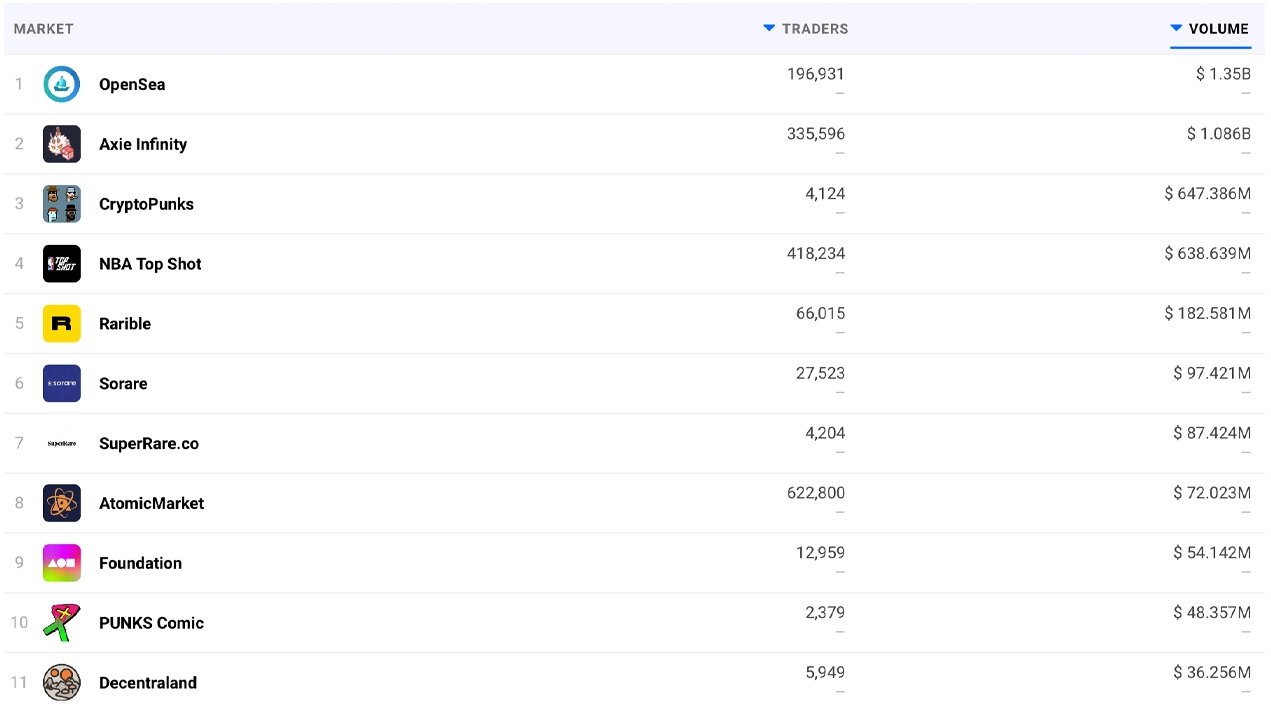The height and width of the screenshot is (711, 1271).
Task: Click the traders count 66,015
Action: coord(820,314)
